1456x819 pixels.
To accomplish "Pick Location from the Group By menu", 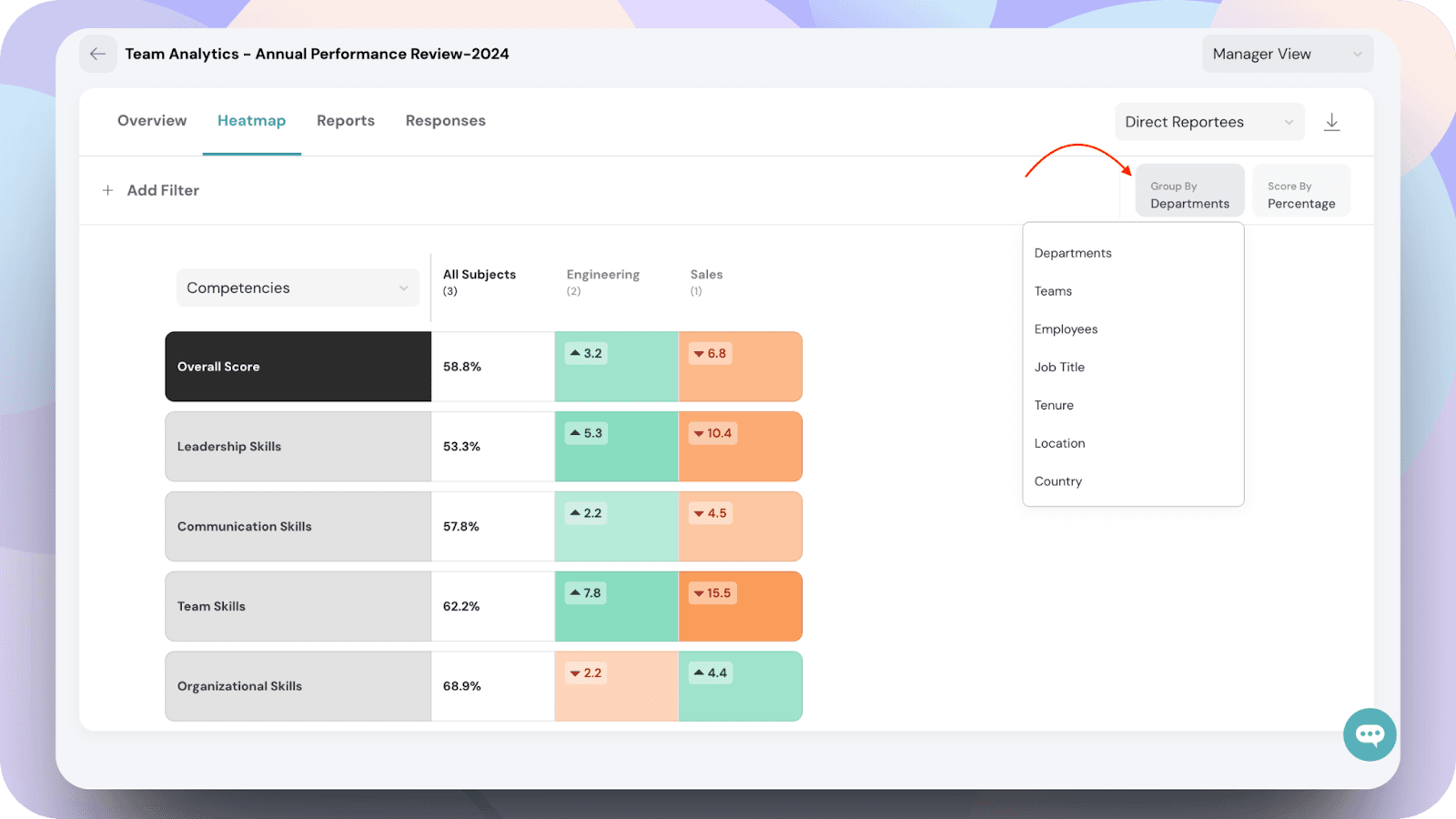I will pyautogui.click(x=1059, y=443).
